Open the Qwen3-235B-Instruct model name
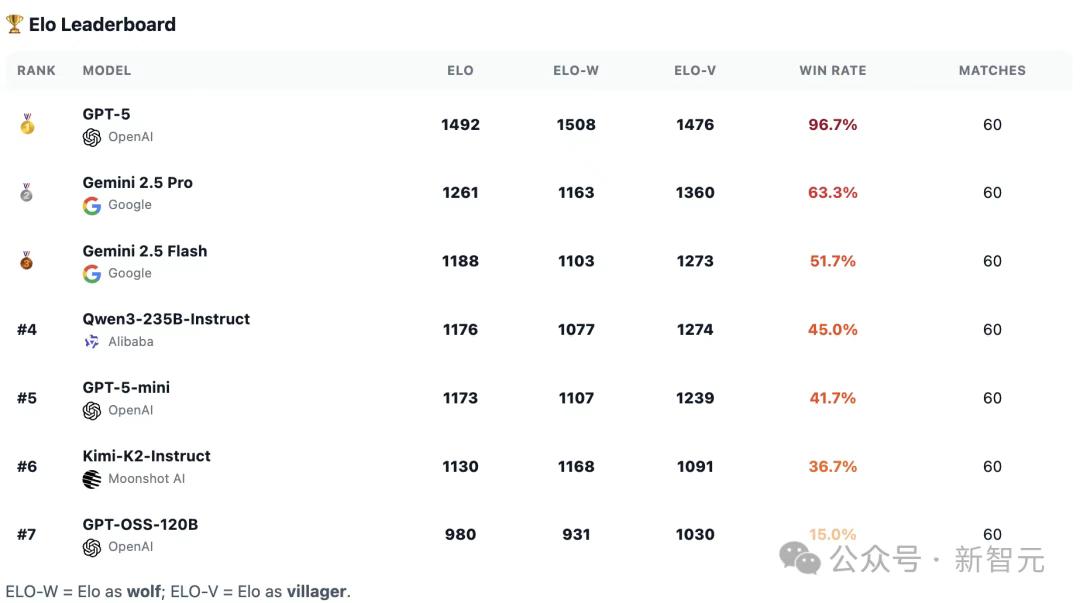Image resolution: width=1080 pixels, height=603 pixels. coord(166,320)
